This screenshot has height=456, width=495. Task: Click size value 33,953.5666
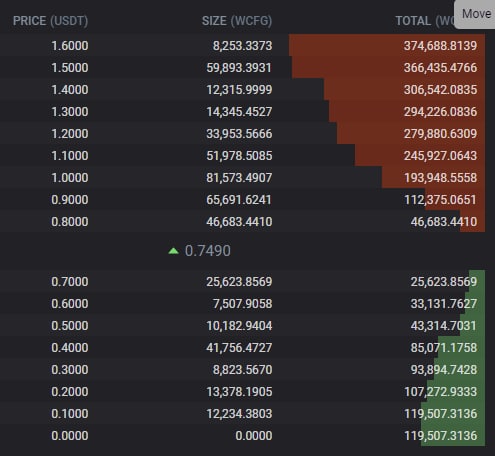pyautogui.click(x=239, y=134)
